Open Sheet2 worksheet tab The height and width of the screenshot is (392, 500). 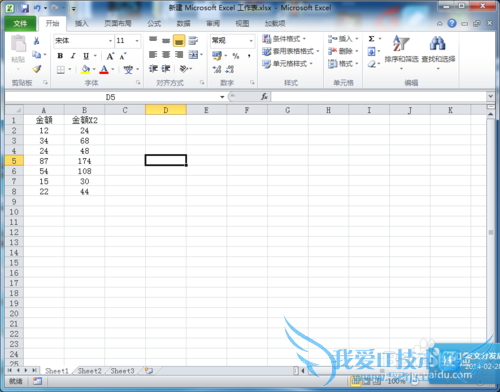click(90, 371)
